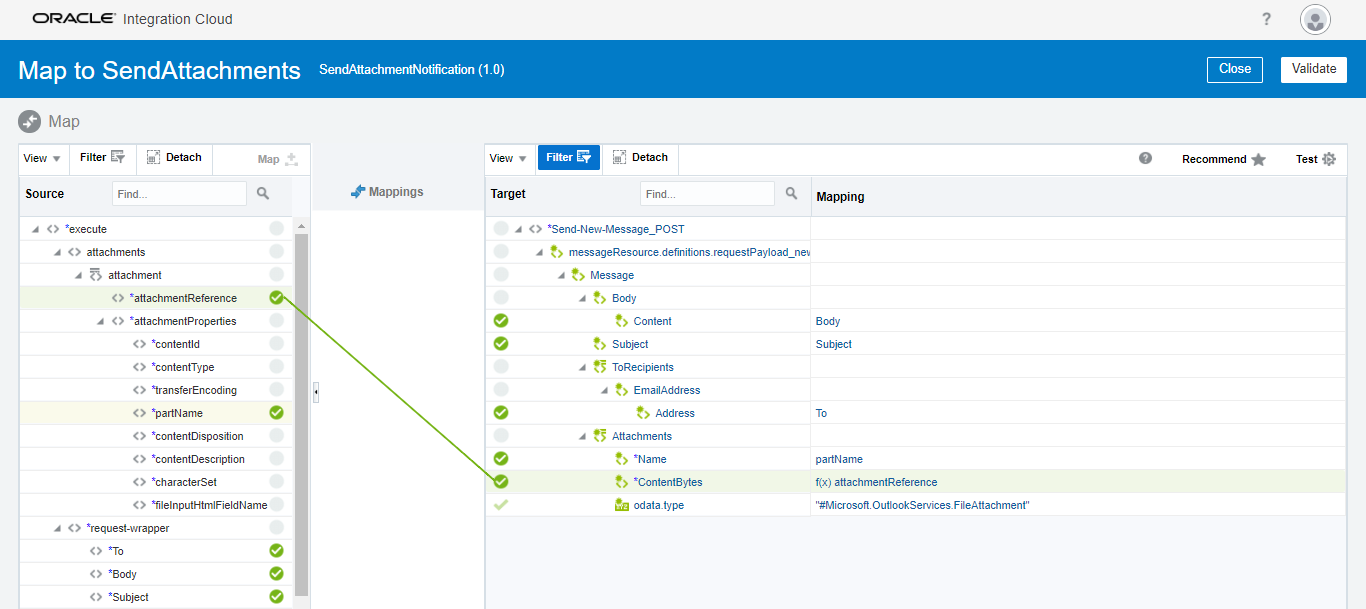Click the Source Filter icon

click(x=118, y=157)
